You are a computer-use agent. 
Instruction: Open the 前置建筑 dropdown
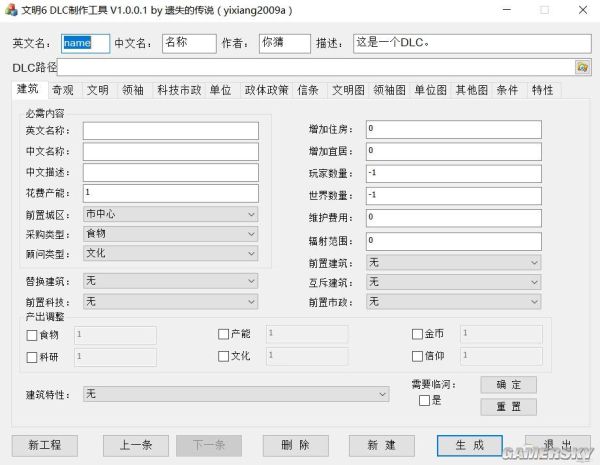tap(453, 263)
